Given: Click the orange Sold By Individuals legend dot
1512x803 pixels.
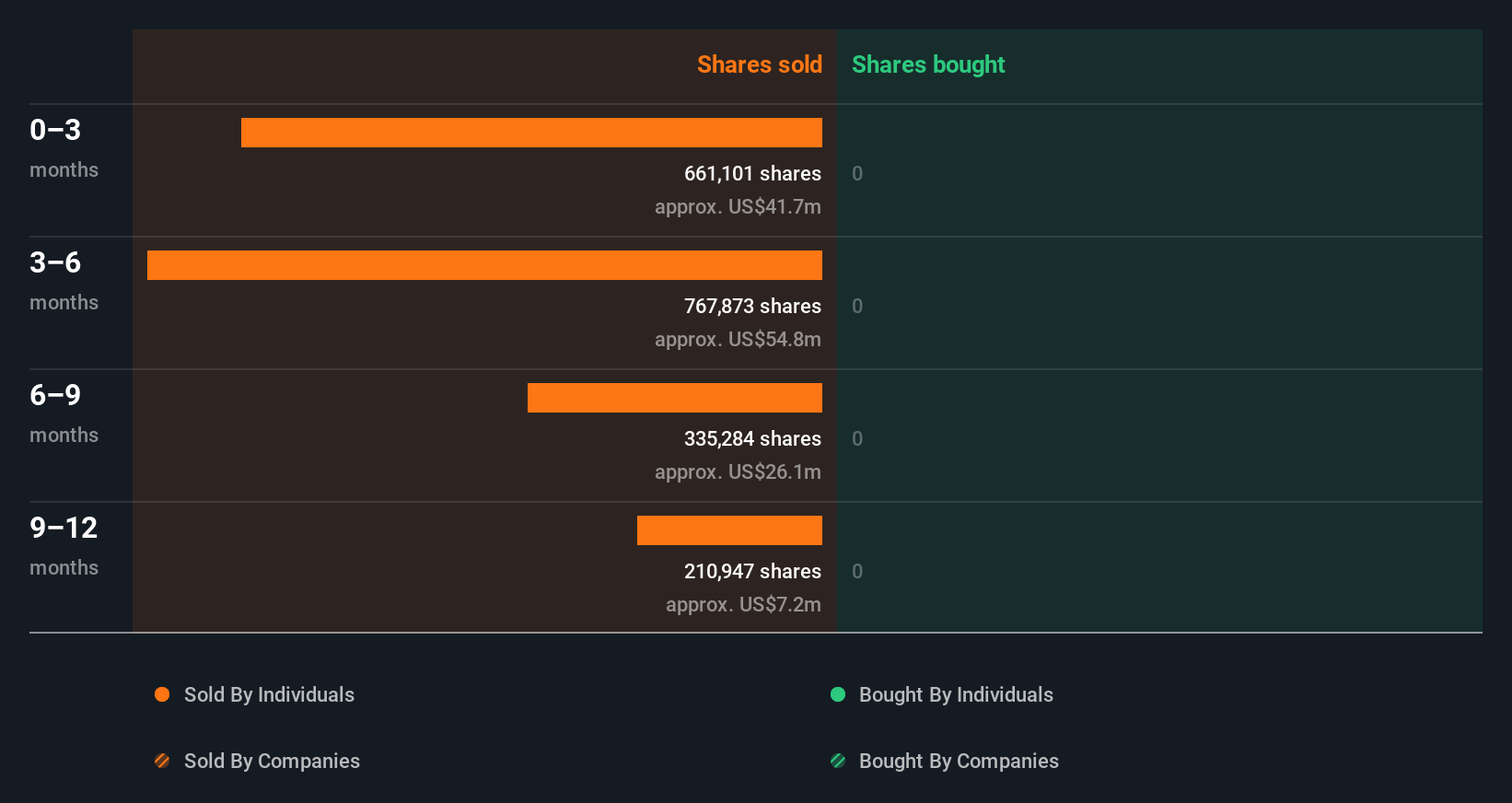Looking at the screenshot, I should coord(162,694).
